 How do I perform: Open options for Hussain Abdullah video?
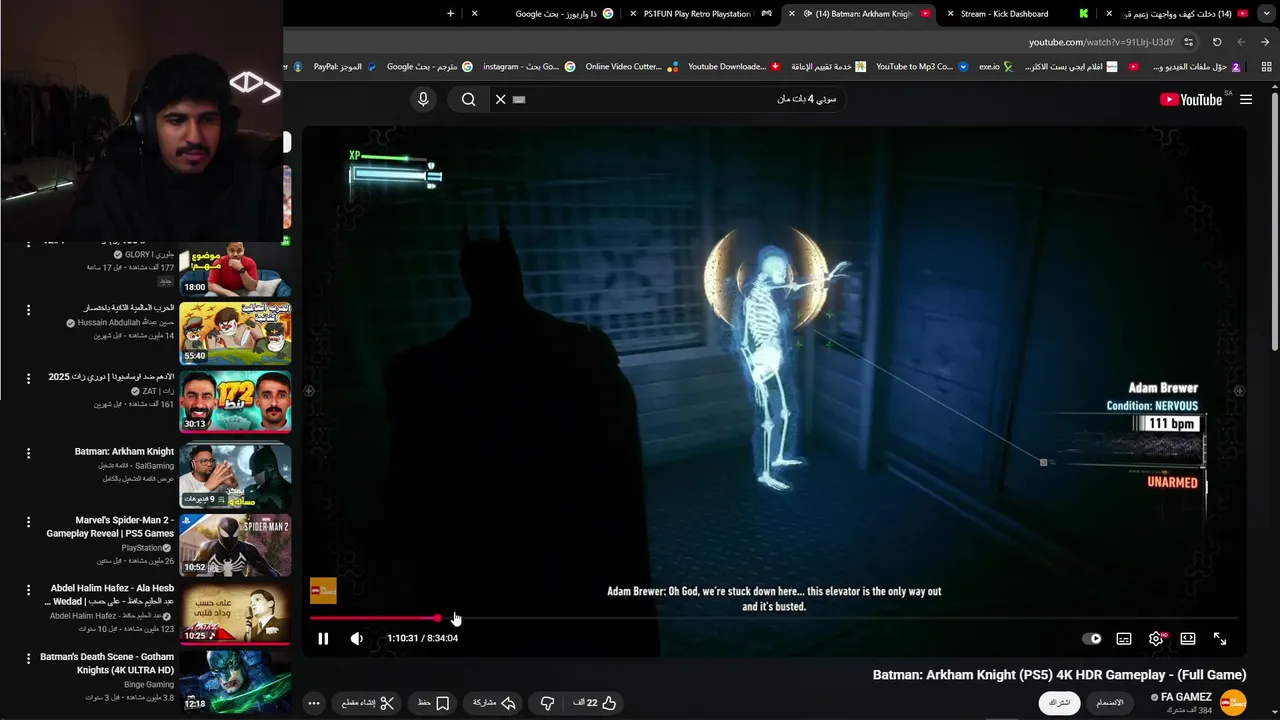coord(28,310)
